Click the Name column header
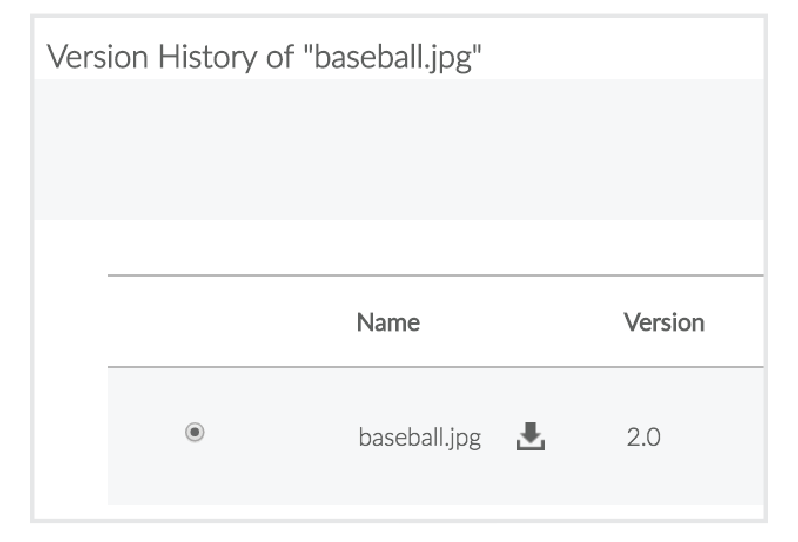The width and height of the screenshot is (798, 542). [x=388, y=322]
